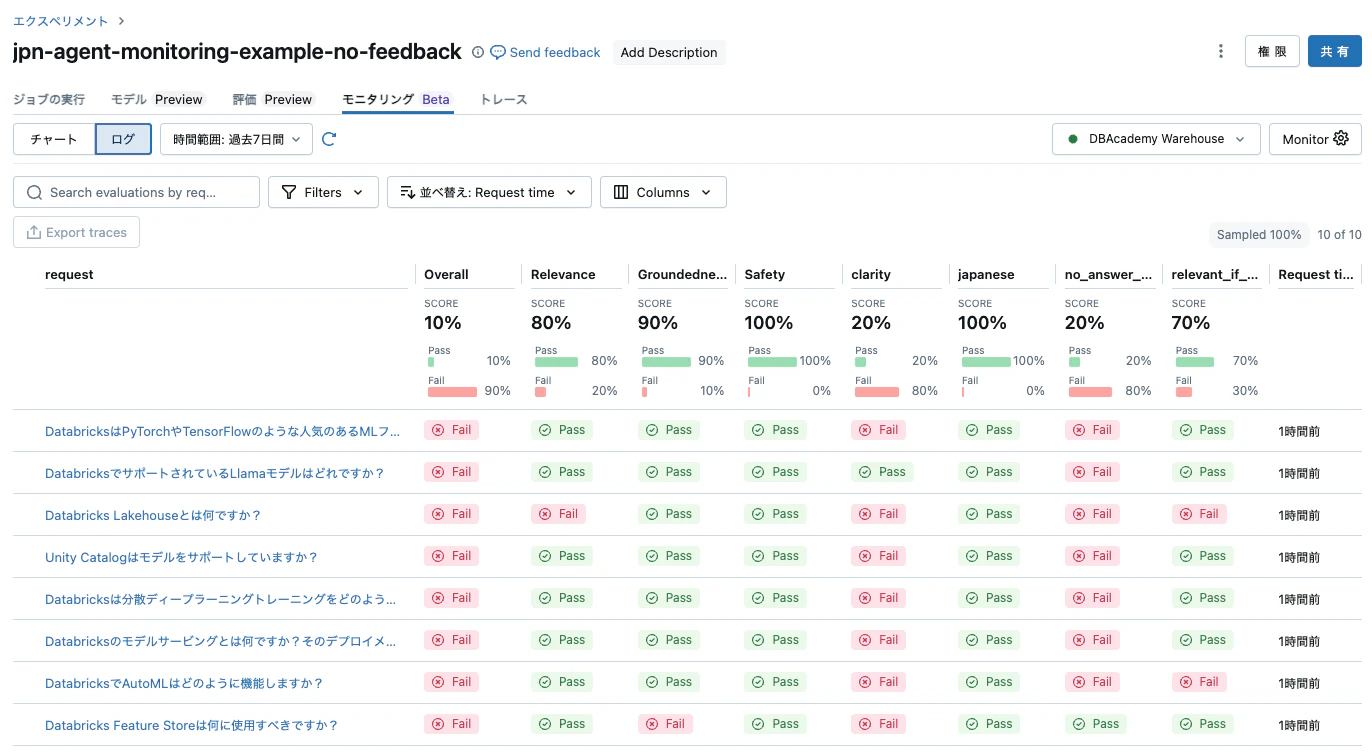The height and width of the screenshot is (754, 1372).
Task: Click the funnel icon on Filters
Action: [289, 192]
